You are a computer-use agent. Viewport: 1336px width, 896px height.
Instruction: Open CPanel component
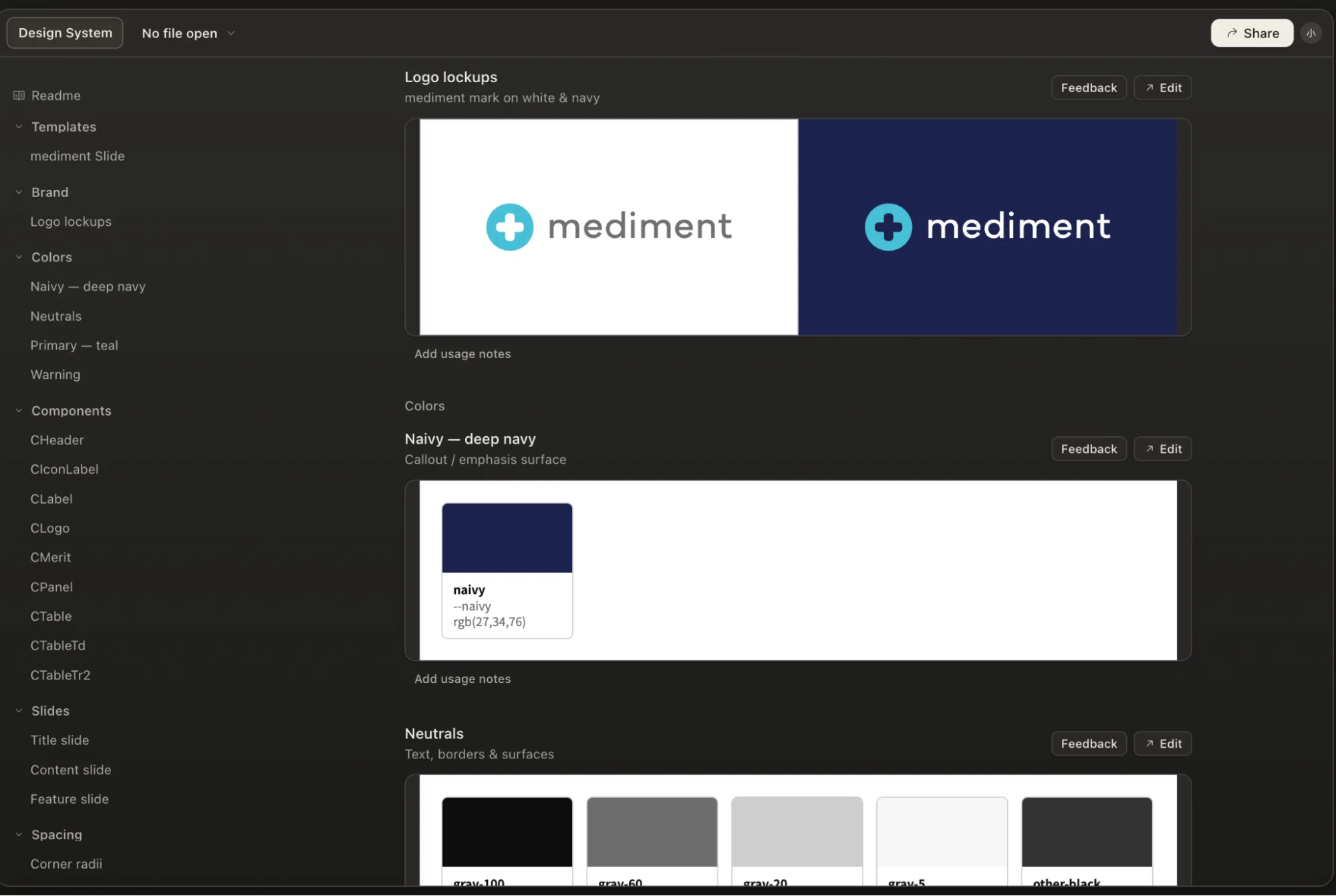click(x=51, y=587)
